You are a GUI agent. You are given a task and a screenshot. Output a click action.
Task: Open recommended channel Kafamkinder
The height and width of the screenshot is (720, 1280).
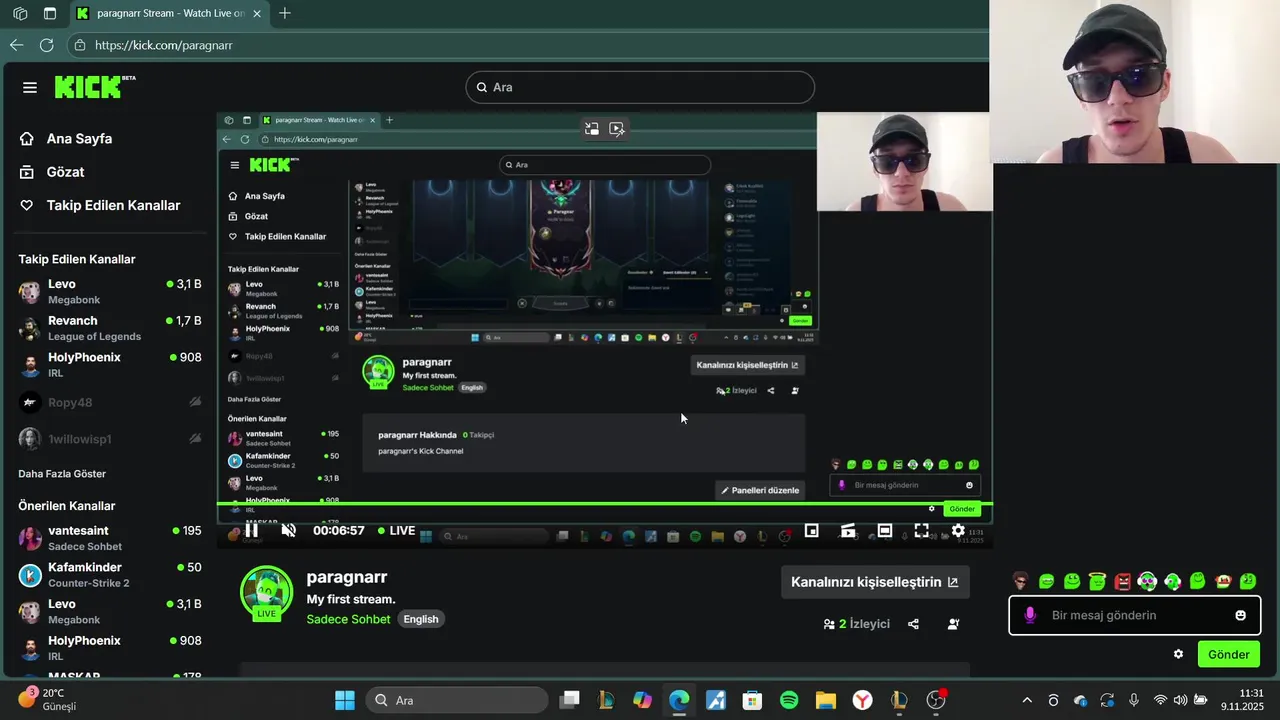click(x=110, y=575)
